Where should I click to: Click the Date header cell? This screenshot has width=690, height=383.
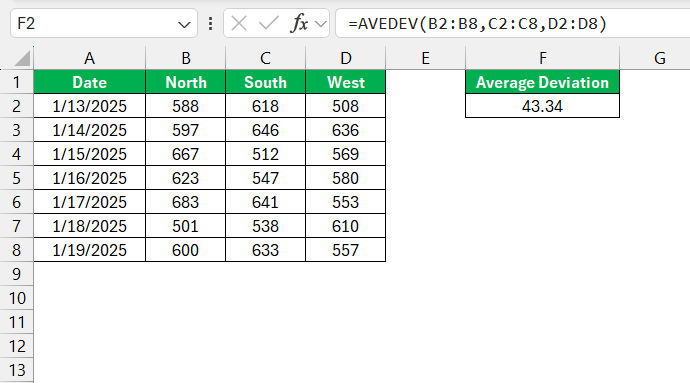pyautogui.click(x=89, y=82)
